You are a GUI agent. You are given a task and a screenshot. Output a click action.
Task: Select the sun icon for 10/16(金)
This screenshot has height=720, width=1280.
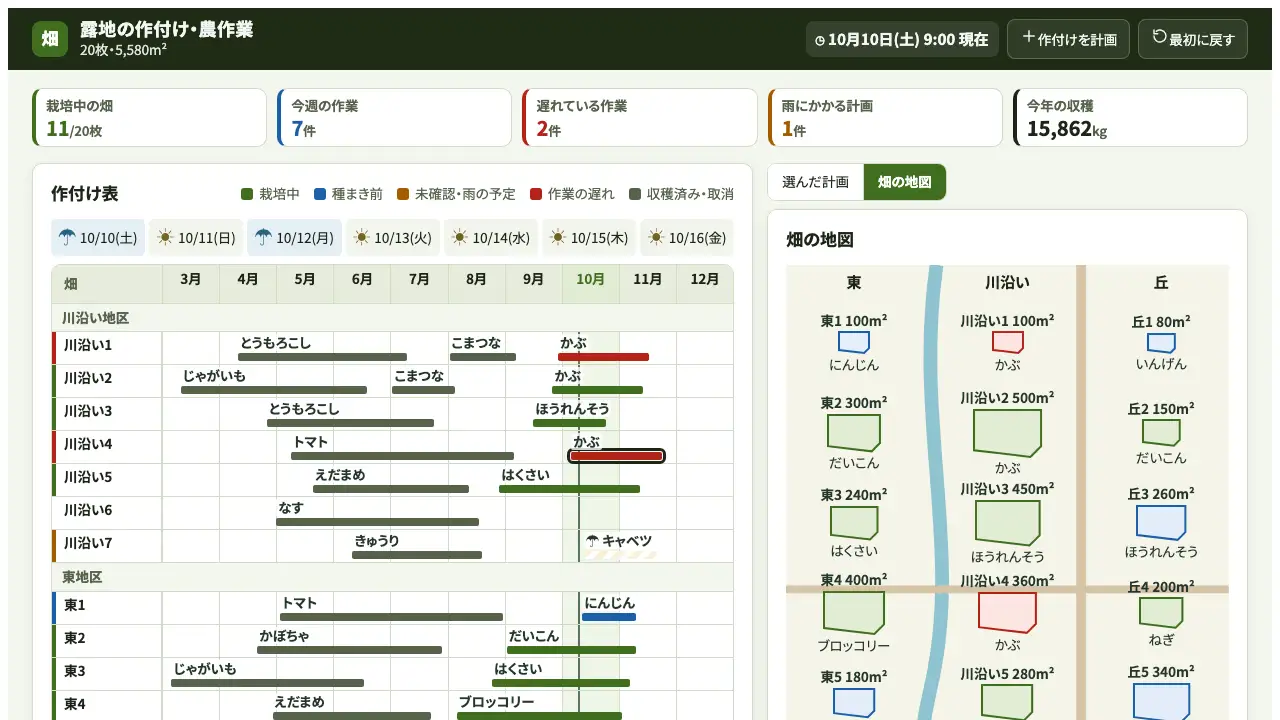click(655, 238)
